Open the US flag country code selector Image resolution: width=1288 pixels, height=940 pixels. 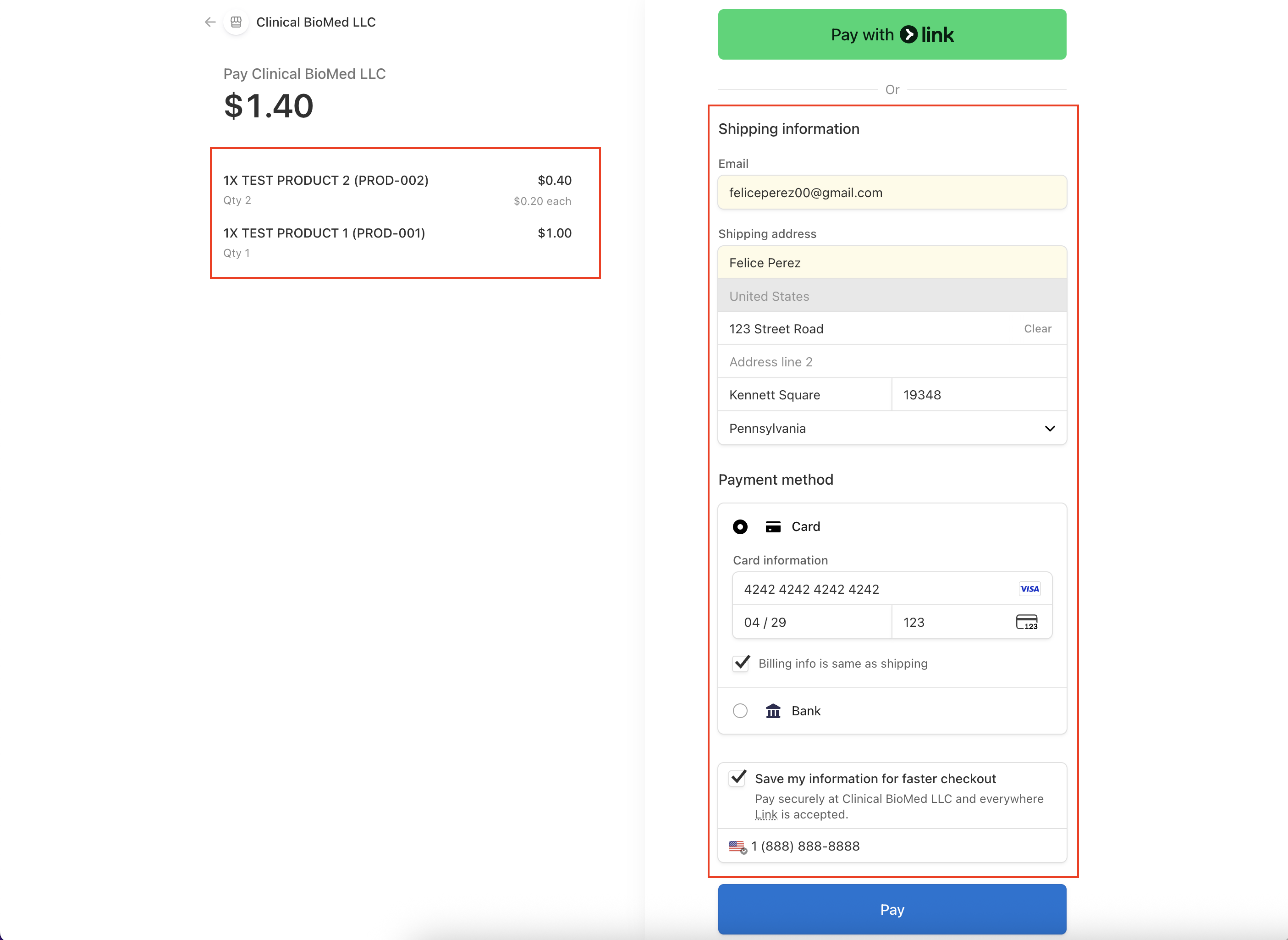[x=738, y=846]
